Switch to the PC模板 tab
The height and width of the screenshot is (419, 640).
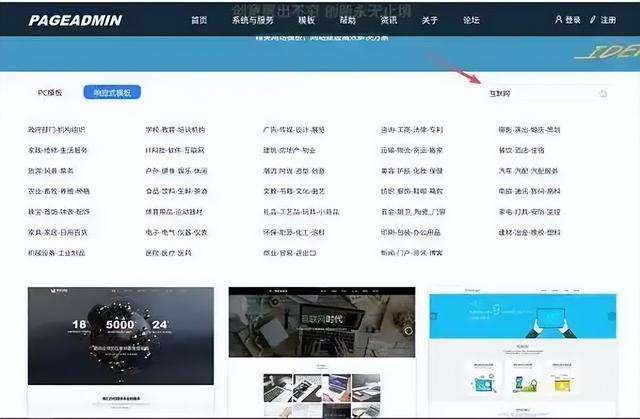click(50, 93)
